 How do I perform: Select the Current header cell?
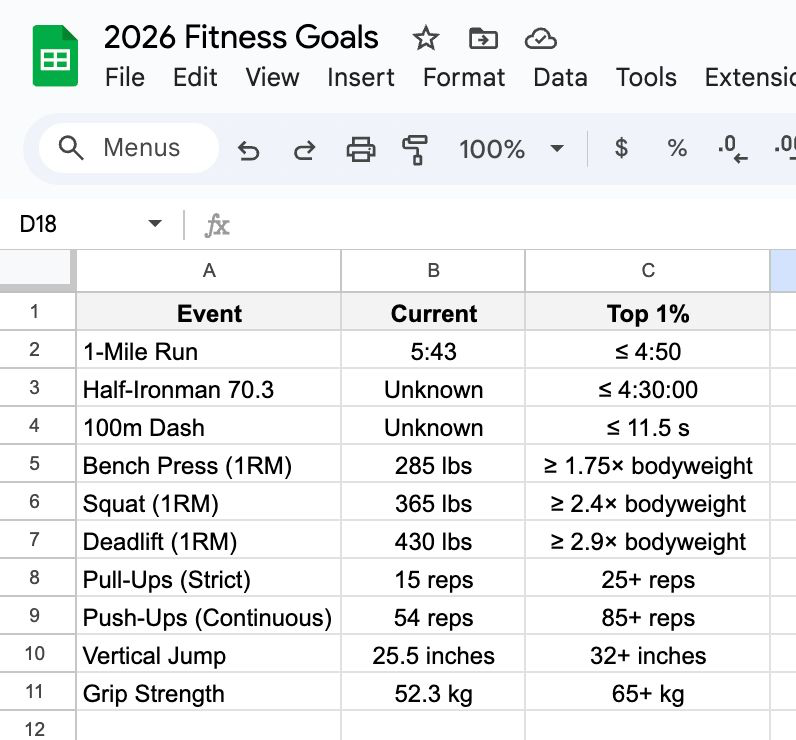(x=433, y=312)
